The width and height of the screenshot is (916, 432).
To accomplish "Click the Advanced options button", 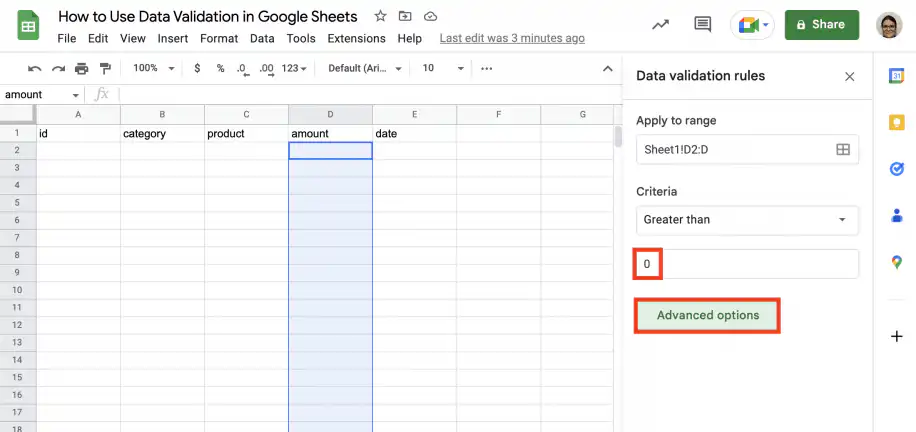I will tap(707, 316).
